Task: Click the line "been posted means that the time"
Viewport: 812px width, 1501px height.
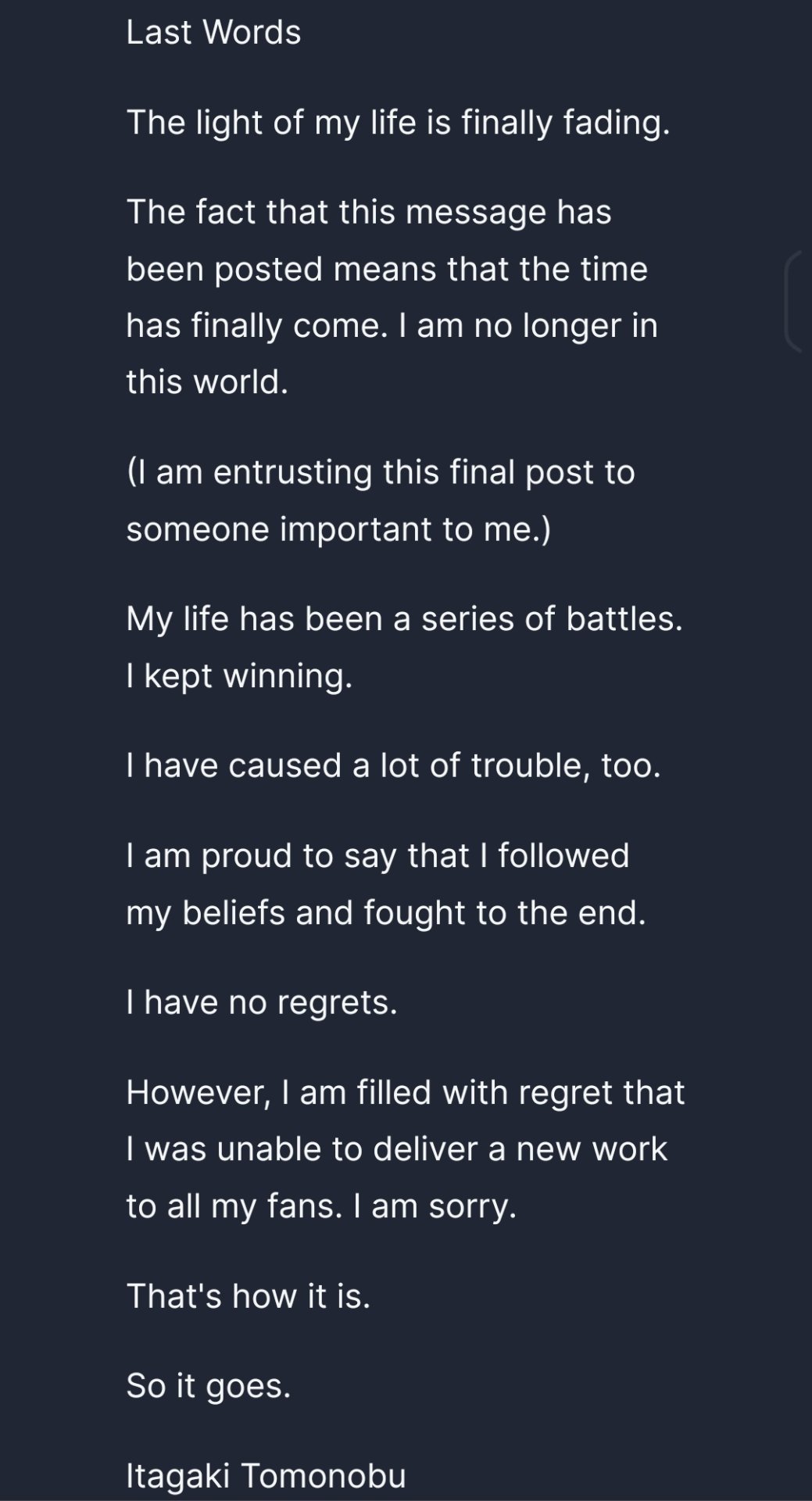Action: [387, 270]
